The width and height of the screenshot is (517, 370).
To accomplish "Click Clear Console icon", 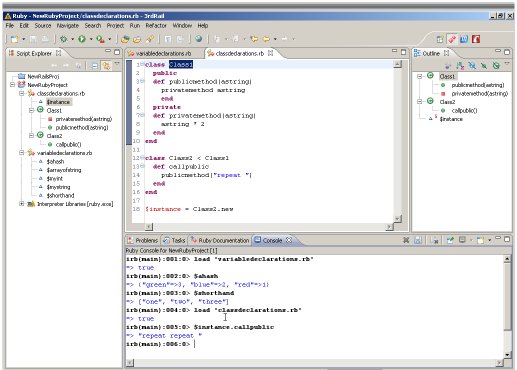I will click(435, 240).
